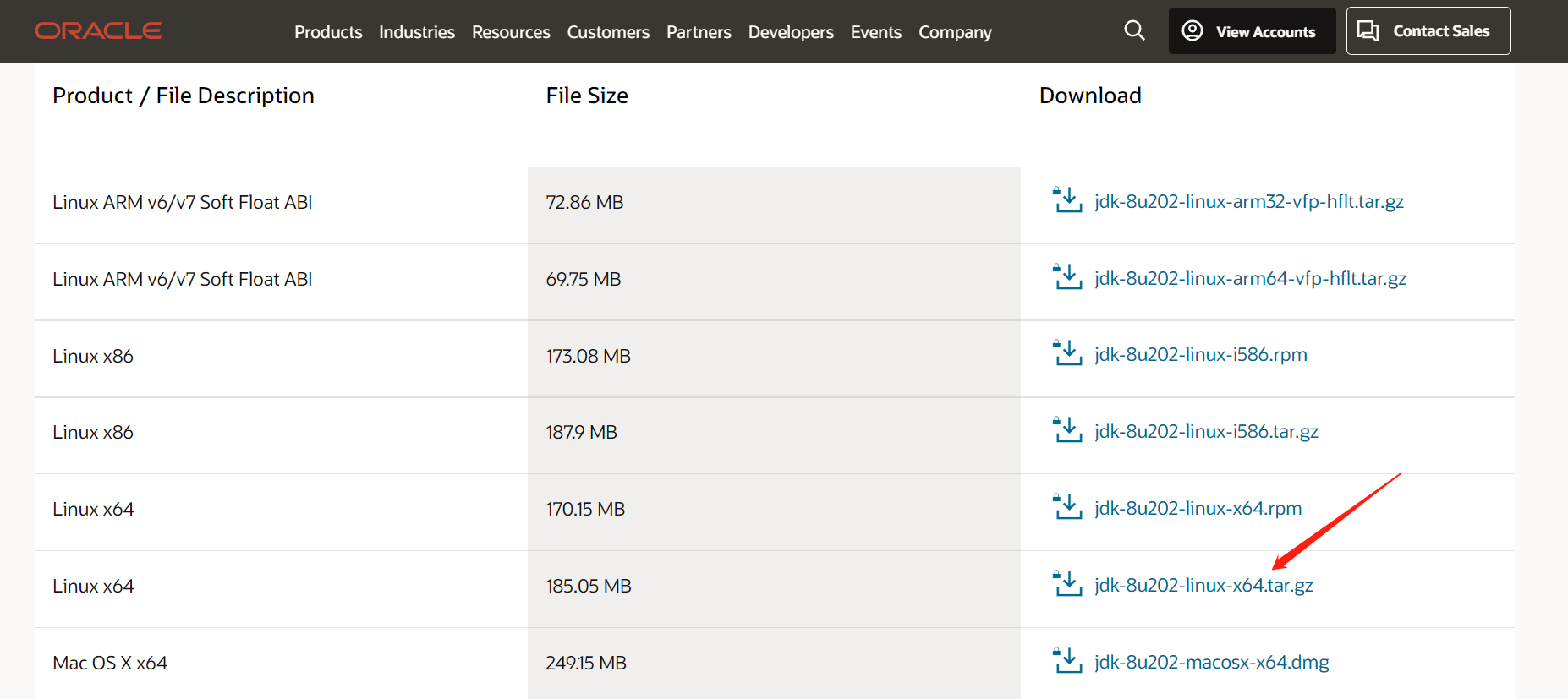Click the Contact Sales button
Viewport: 1568px width, 699px height.
click(1428, 31)
